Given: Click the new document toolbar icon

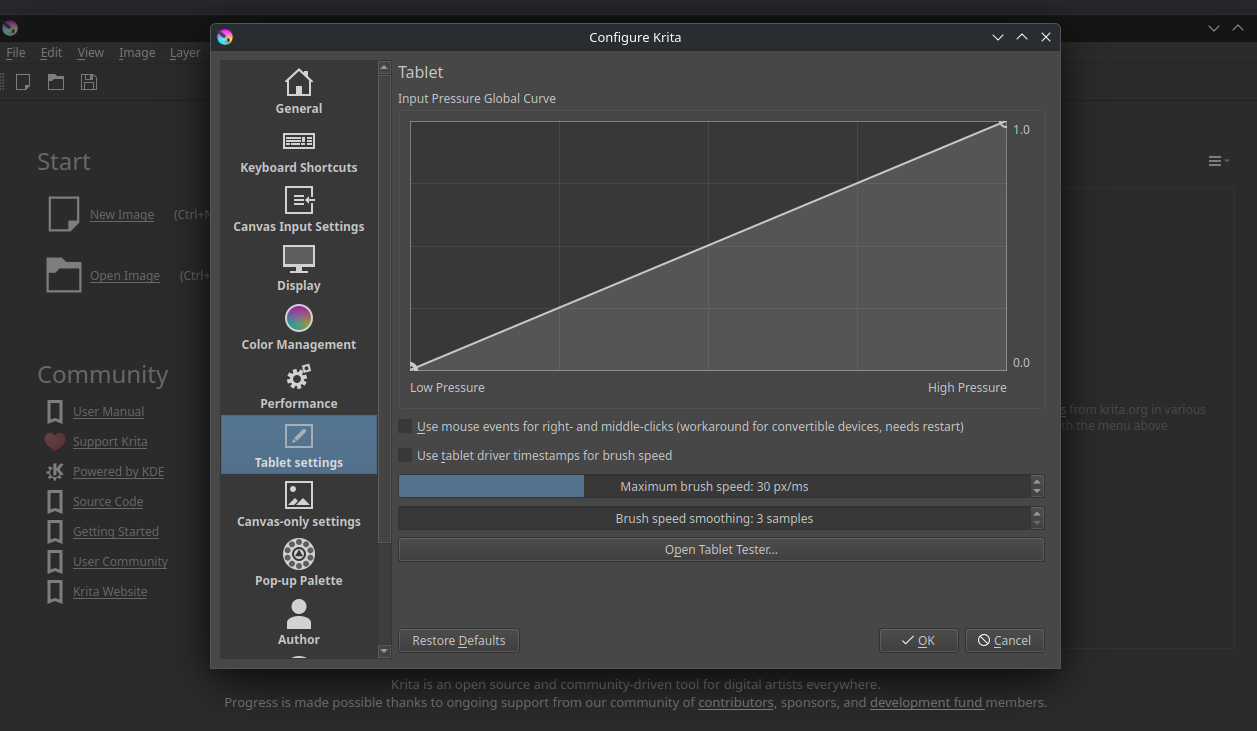Looking at the screenshot, I should click(x=23, y=82).
